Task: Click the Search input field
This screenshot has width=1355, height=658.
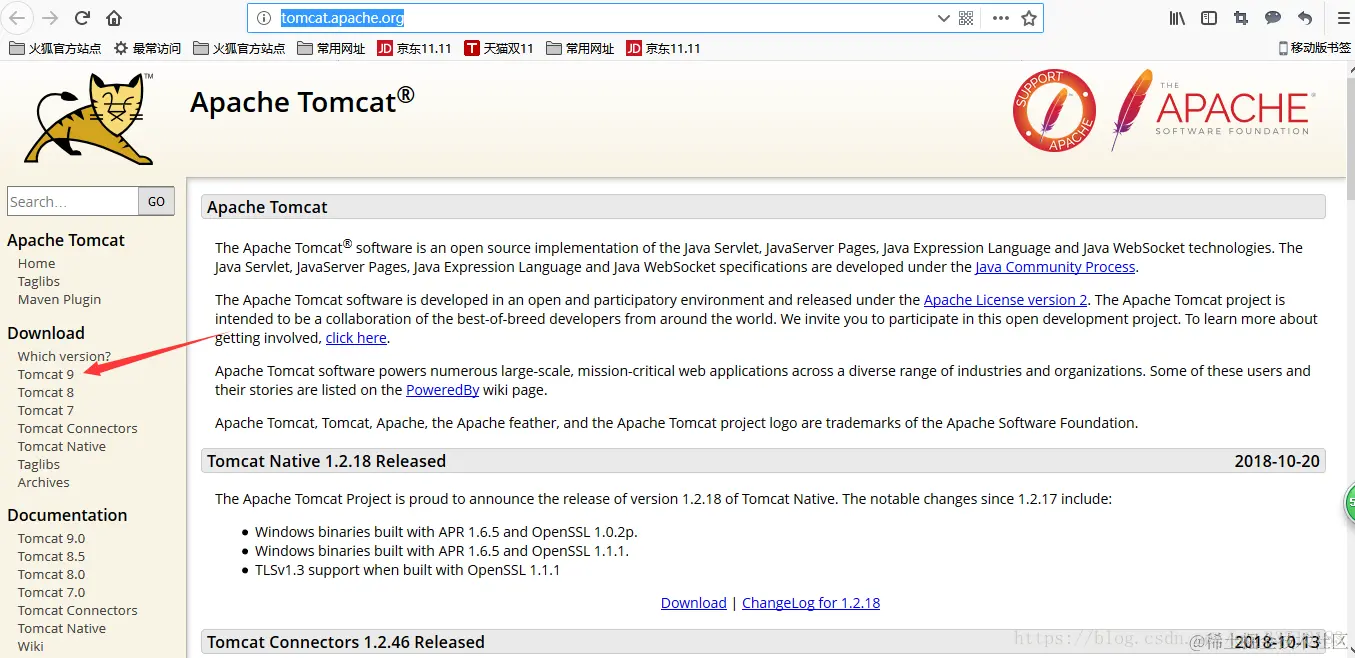Action: click(x=72, y=201)
